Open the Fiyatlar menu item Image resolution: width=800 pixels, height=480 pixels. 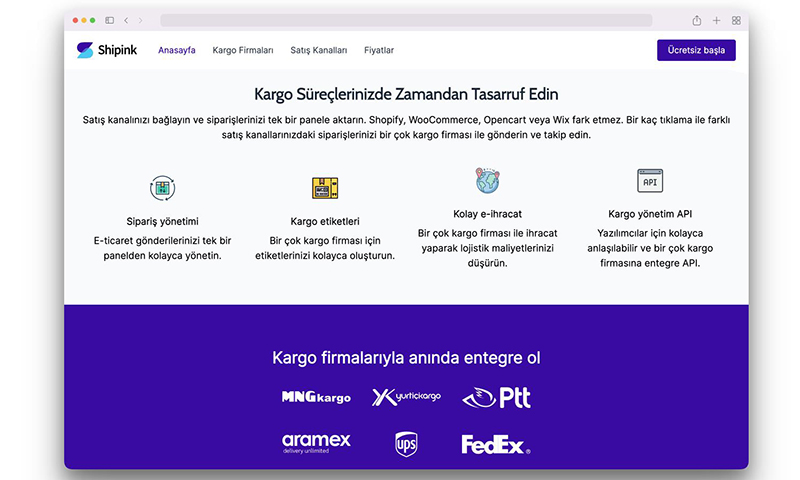tap(379, 50)
